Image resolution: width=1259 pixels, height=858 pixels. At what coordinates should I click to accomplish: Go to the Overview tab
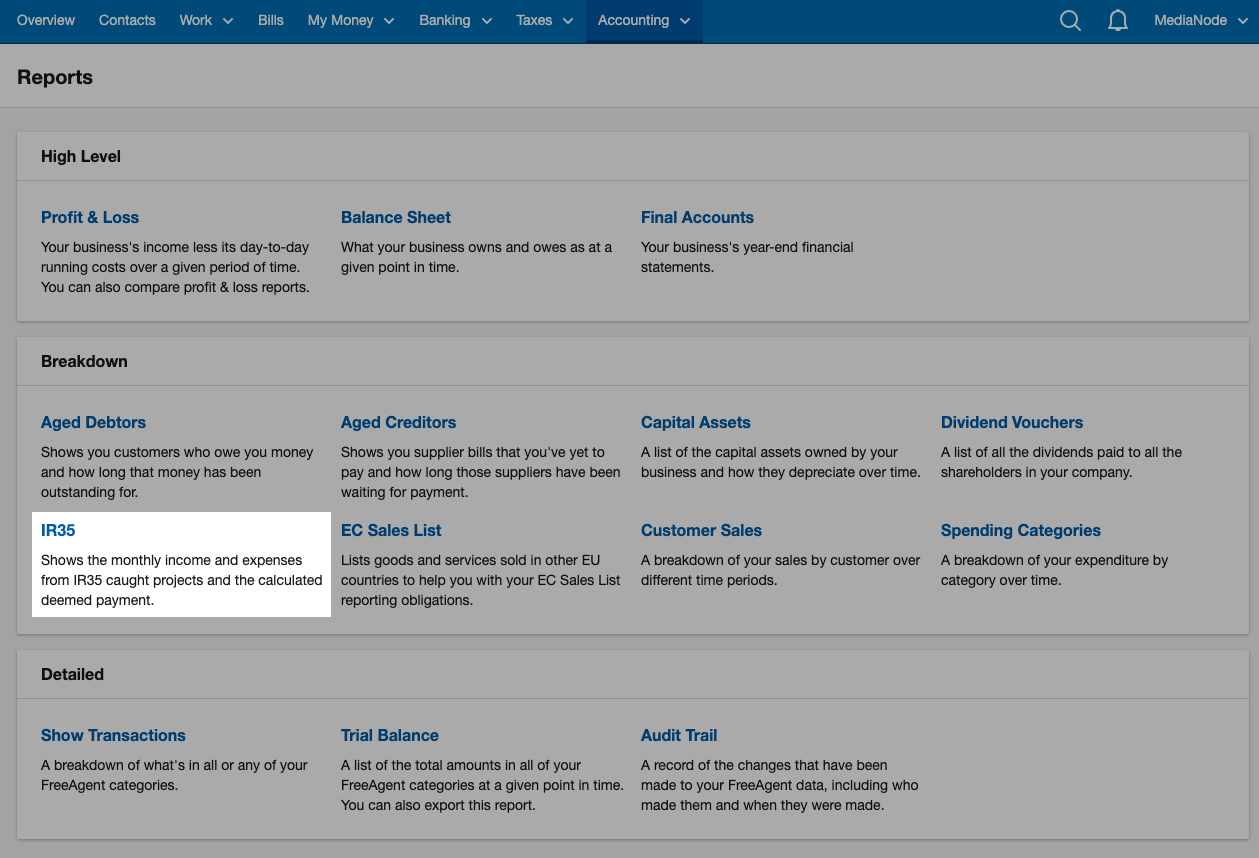pos(46,21)
